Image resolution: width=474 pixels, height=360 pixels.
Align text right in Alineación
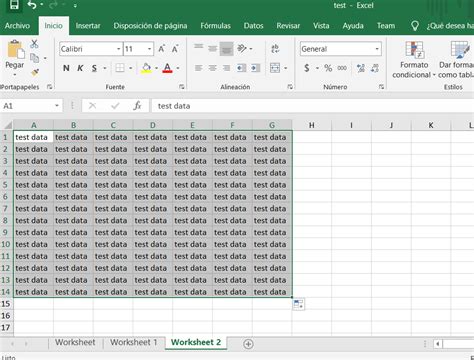[x=226, y=68]
